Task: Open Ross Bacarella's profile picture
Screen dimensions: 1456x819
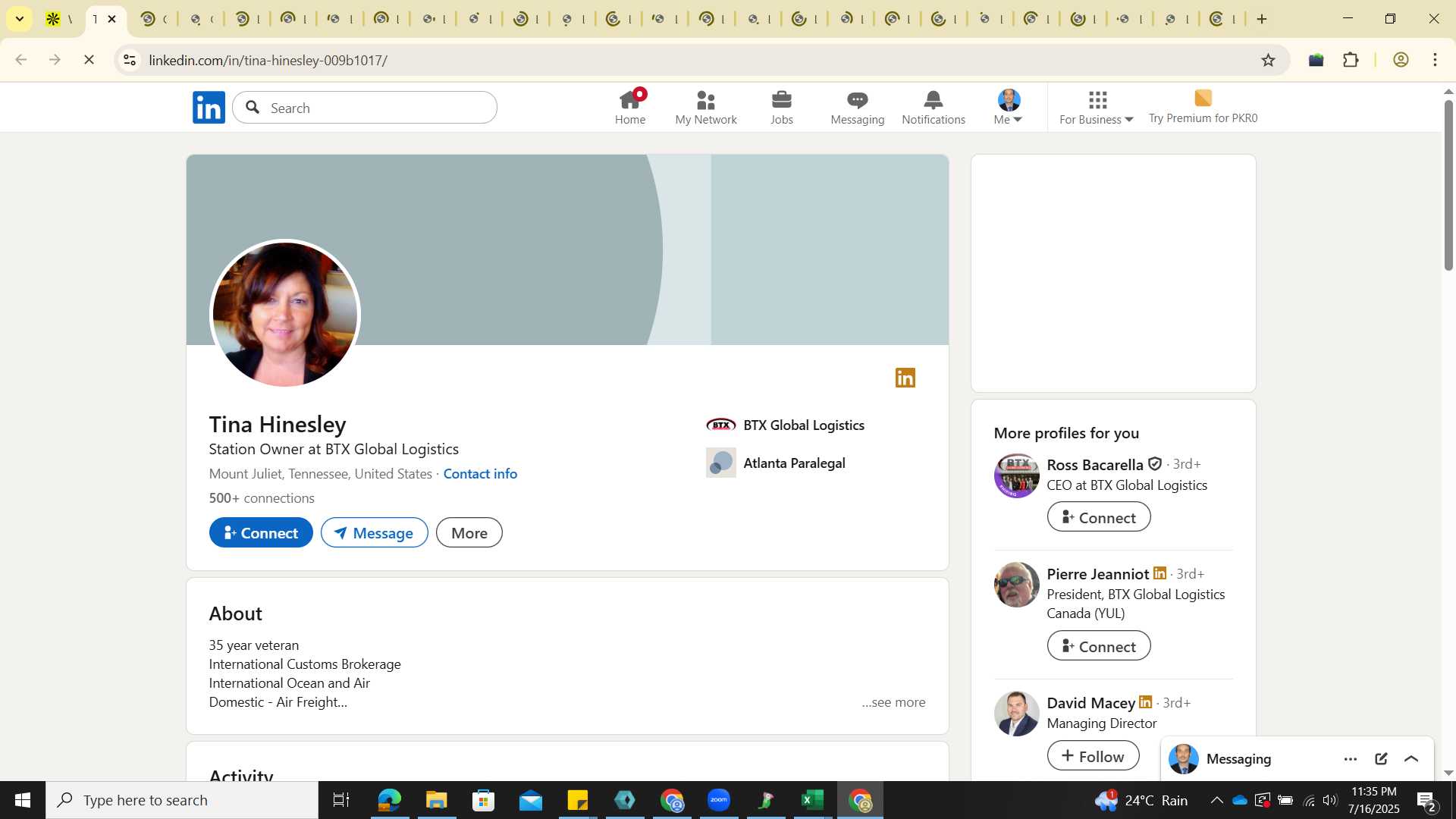Action: pyautogui.click(x=1016, y=475)
